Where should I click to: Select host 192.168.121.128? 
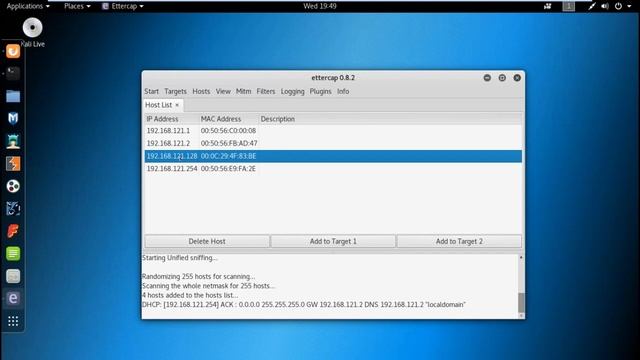click(333, 156)
